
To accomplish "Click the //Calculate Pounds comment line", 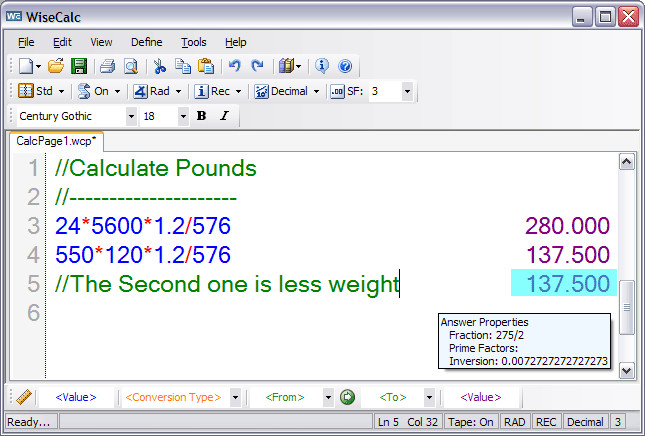I will pos(155,168).
